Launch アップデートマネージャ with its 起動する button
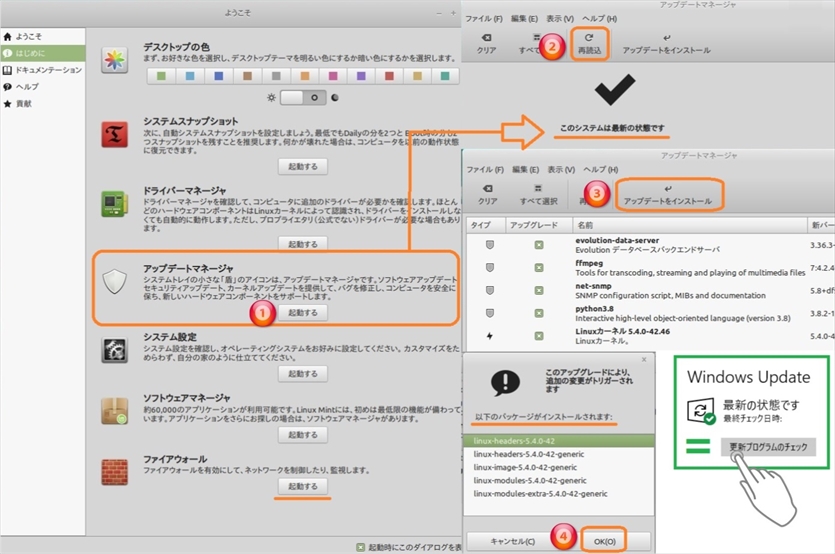Viewport: 835px width, 554px height. tap(302, 313)
